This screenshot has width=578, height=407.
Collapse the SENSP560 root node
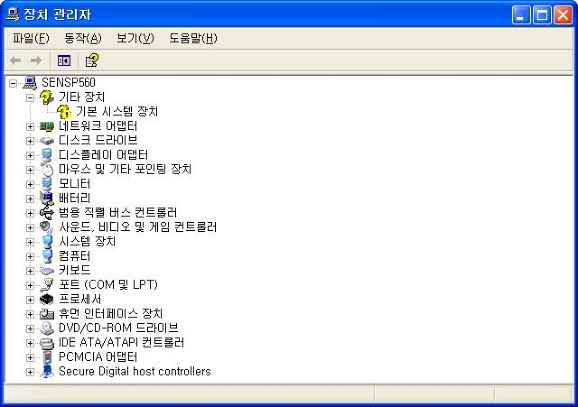click(13, 83)
